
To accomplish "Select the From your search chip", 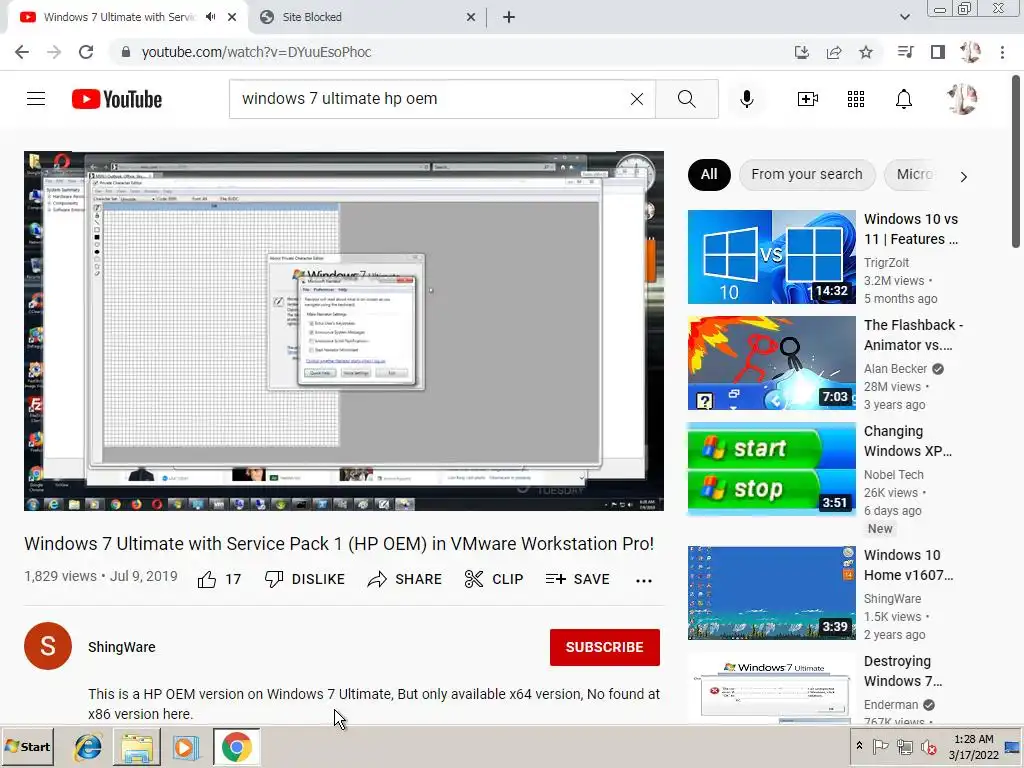I will click(807, 174).
